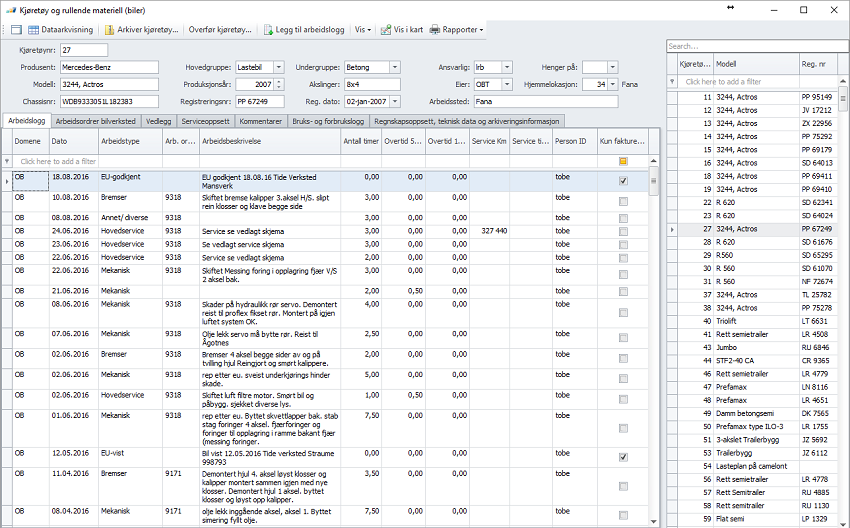Click the form view icon in toolbar
This screenshot has height=528, width=850.
[14, 30]
